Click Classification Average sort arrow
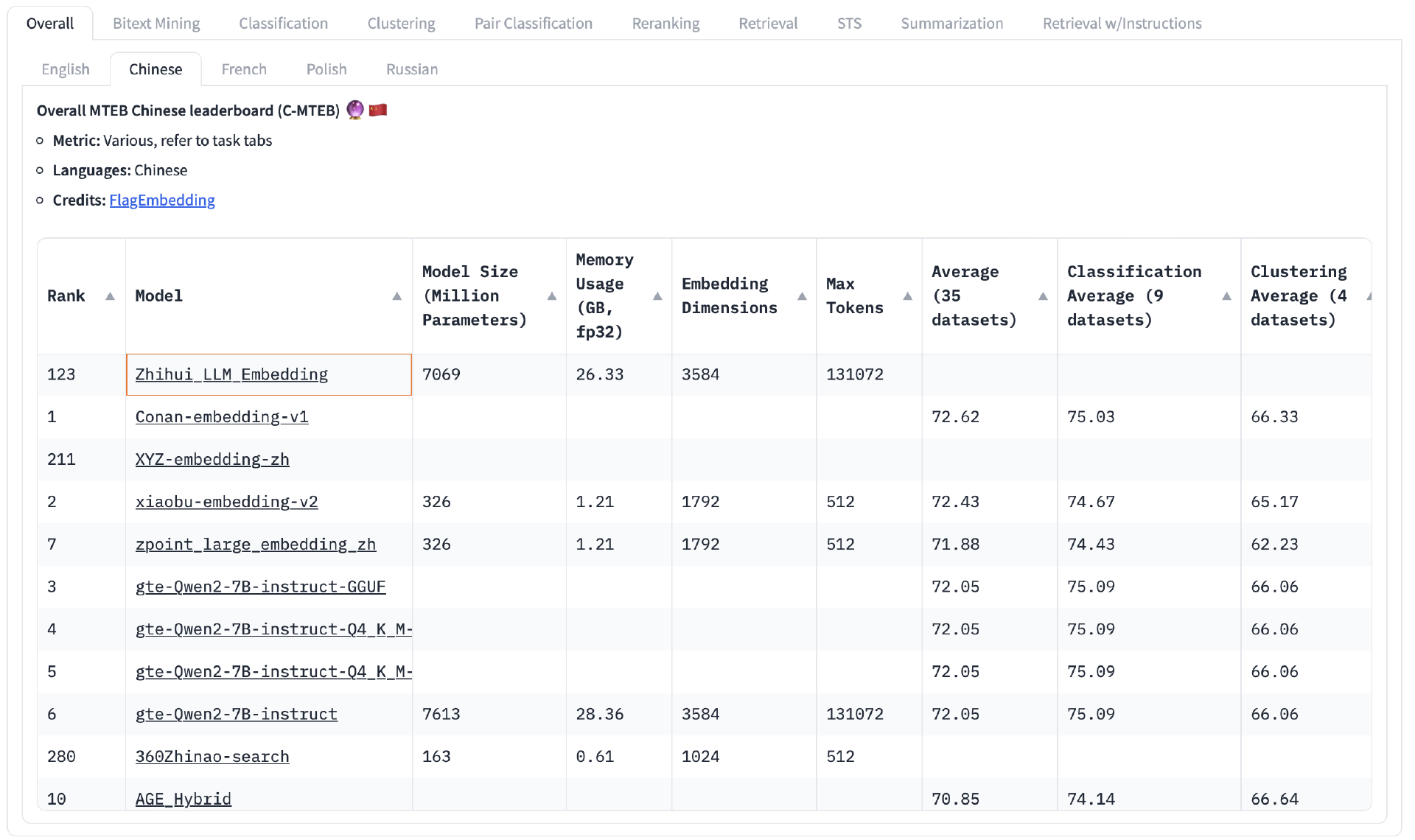Screen dimensions: 1415x840 click(x=1226, y=296)
